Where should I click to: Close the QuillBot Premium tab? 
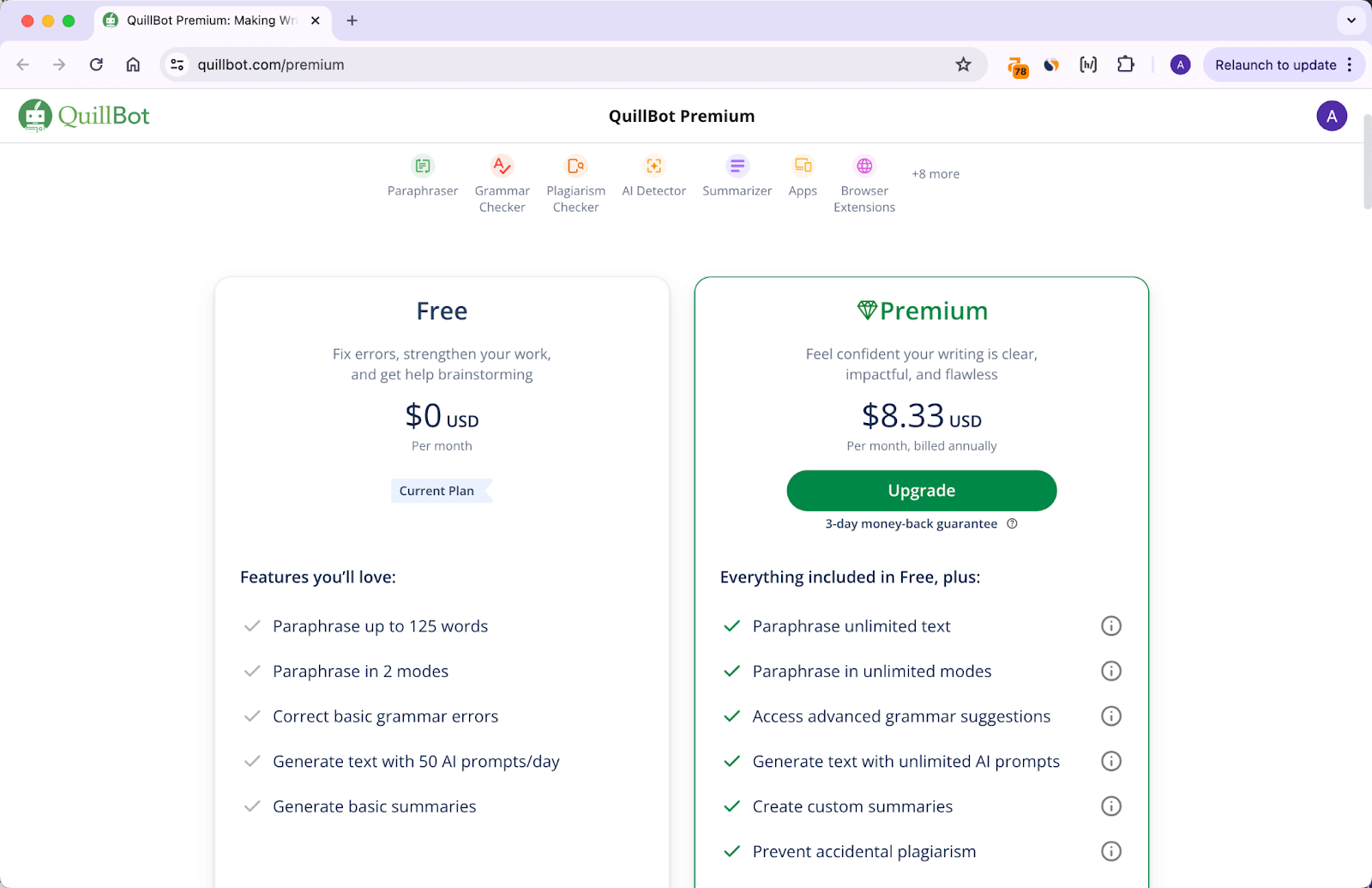[315, 21]
